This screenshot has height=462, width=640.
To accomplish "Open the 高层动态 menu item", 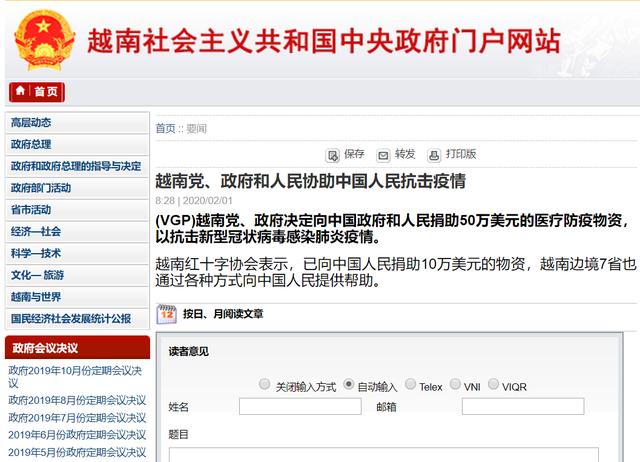I will pos(77,122).
